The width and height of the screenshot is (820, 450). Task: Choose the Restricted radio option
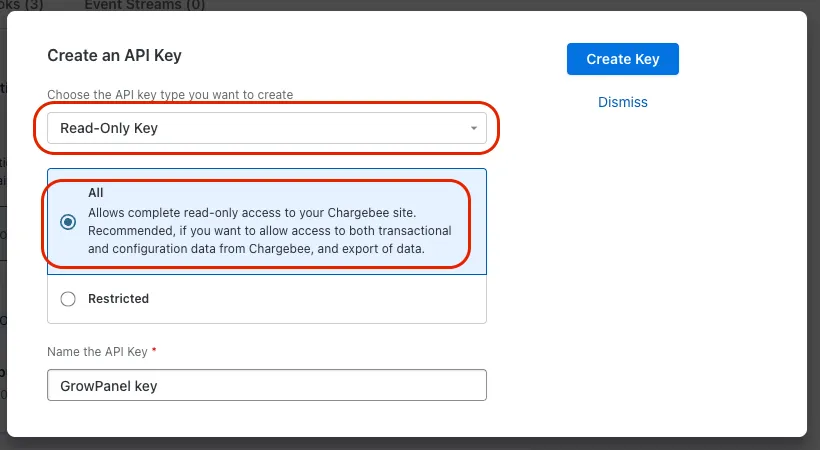(x=68, y=299)
